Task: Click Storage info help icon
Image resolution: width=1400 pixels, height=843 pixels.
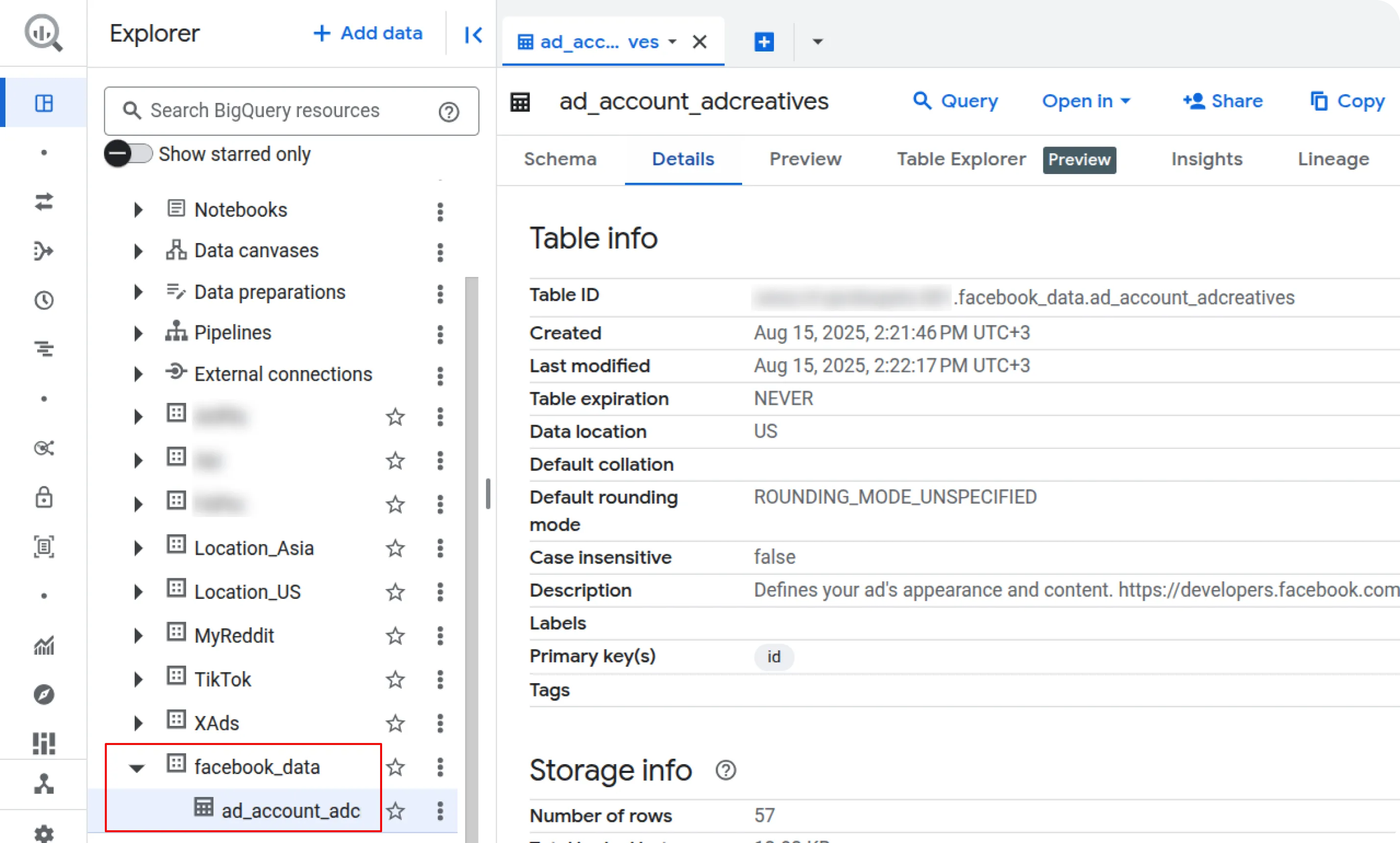Action: point(725,770)
